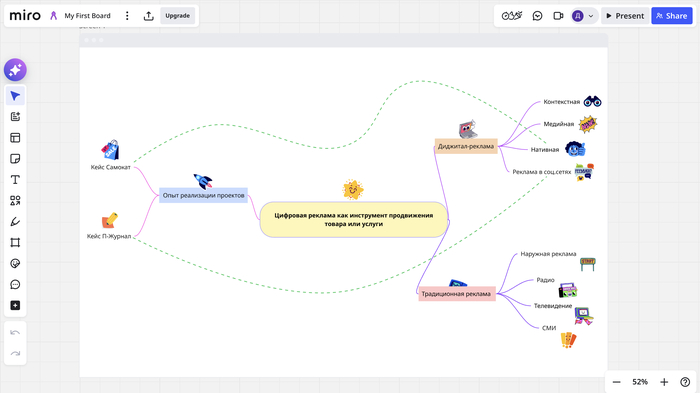The image size is (700, 393).
Task: Select the Text tool
Action: (x=15, y=180)
